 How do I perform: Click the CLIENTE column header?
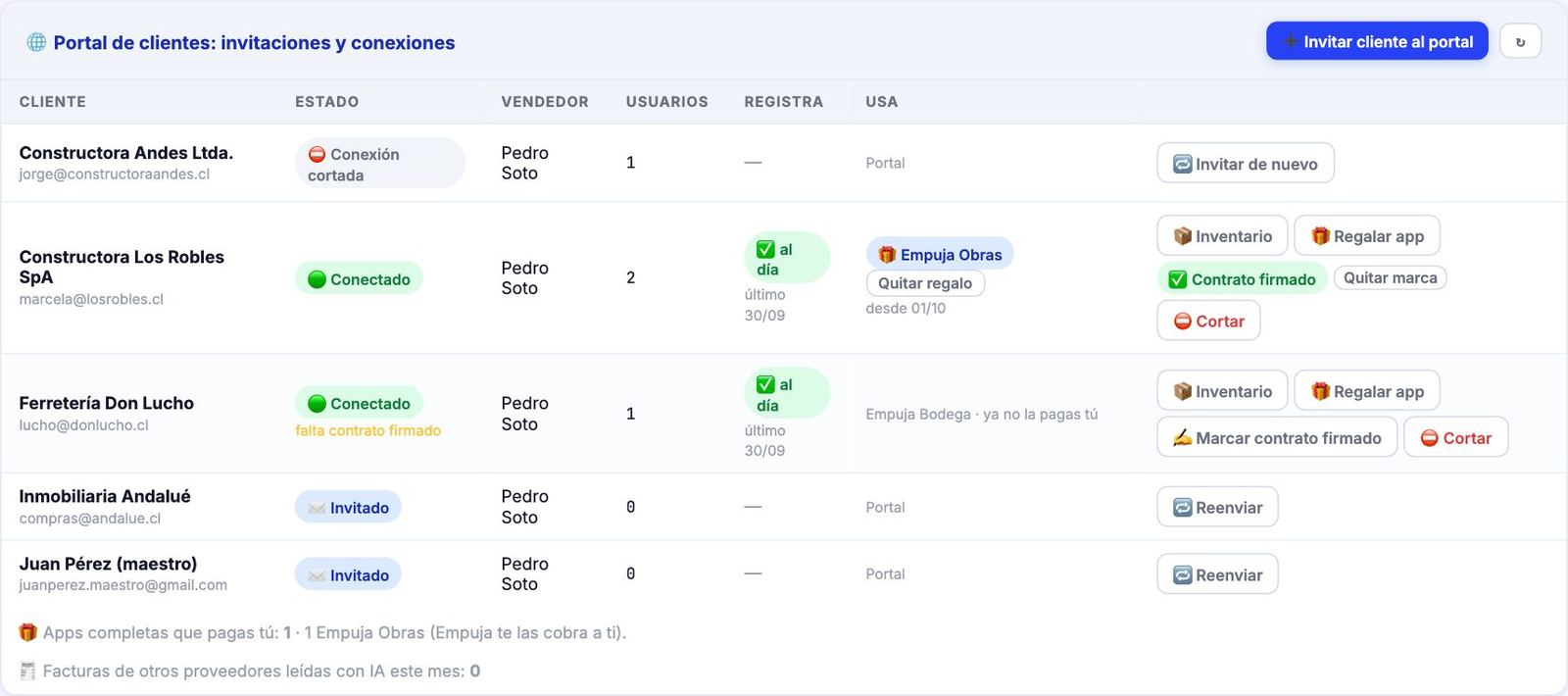pos(53,102)
